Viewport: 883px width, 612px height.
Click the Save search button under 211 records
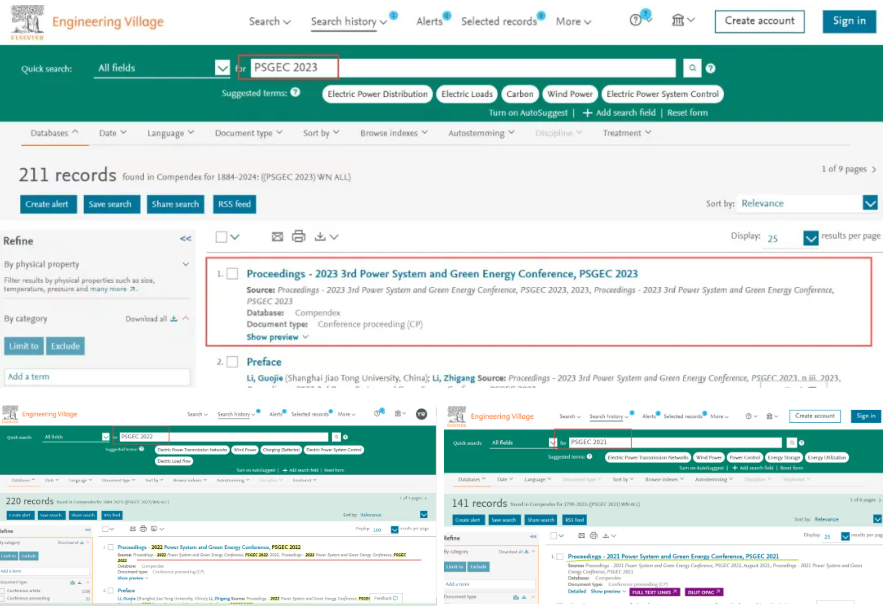(111, 204)
